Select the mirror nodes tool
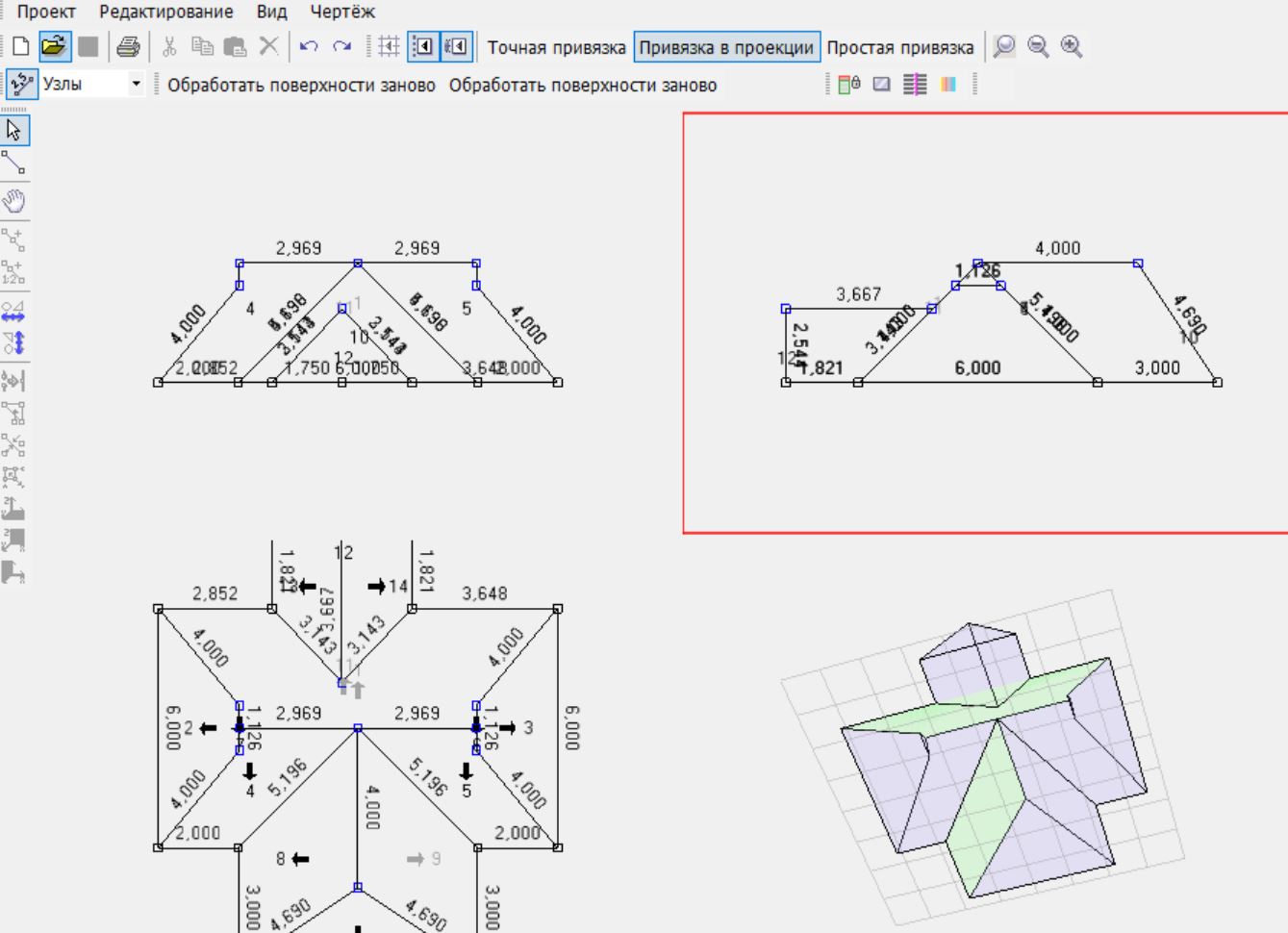1288x933 pixels. 14,381
